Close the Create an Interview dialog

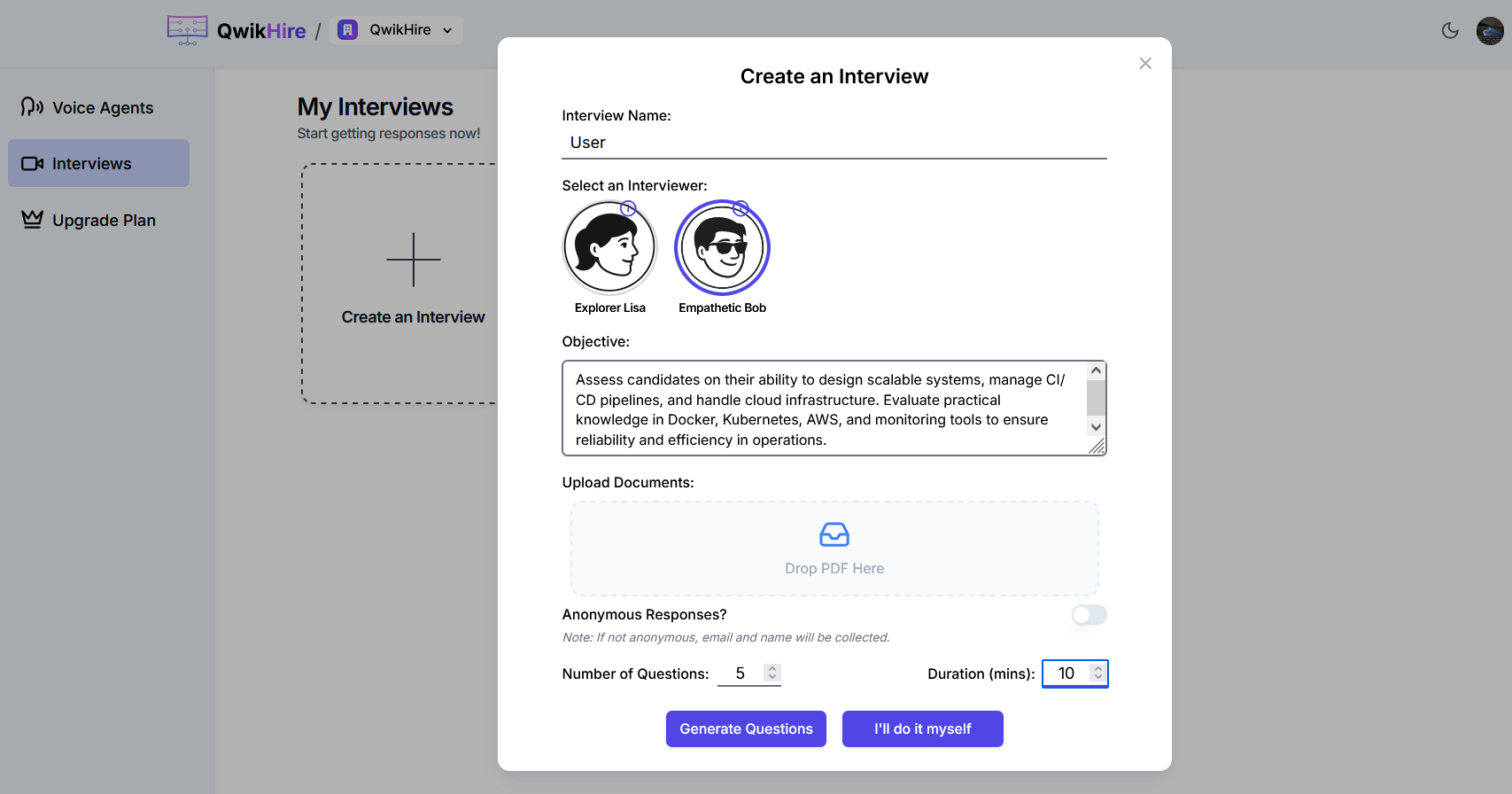1145,63
